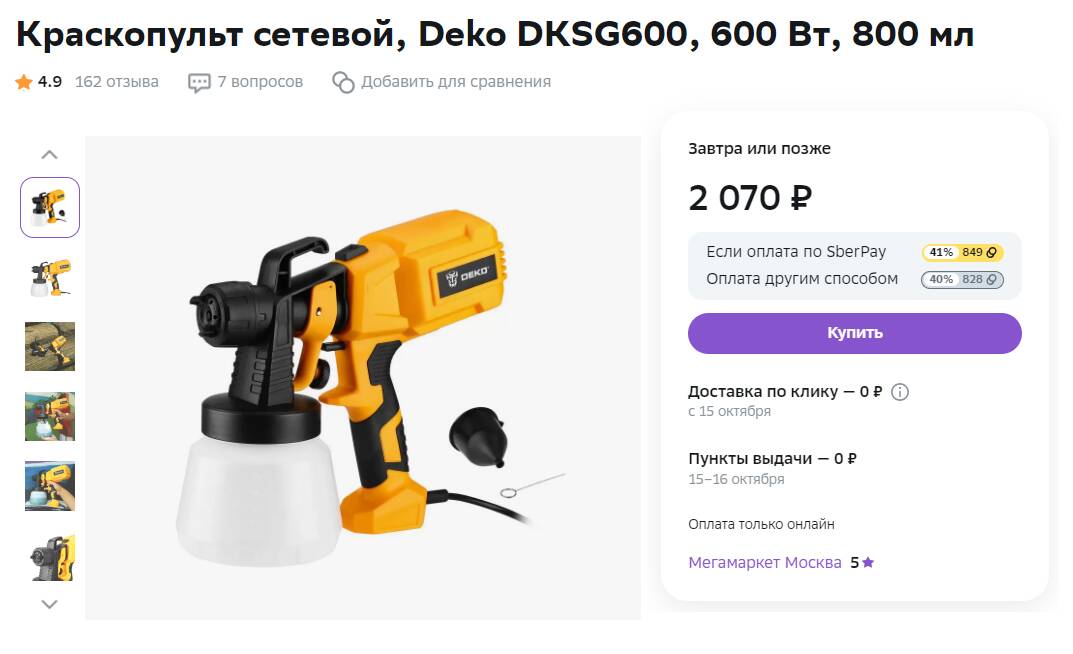Open the questions speech bubble icon
This screenshot has width=1073, height=654.
[198, 83]
